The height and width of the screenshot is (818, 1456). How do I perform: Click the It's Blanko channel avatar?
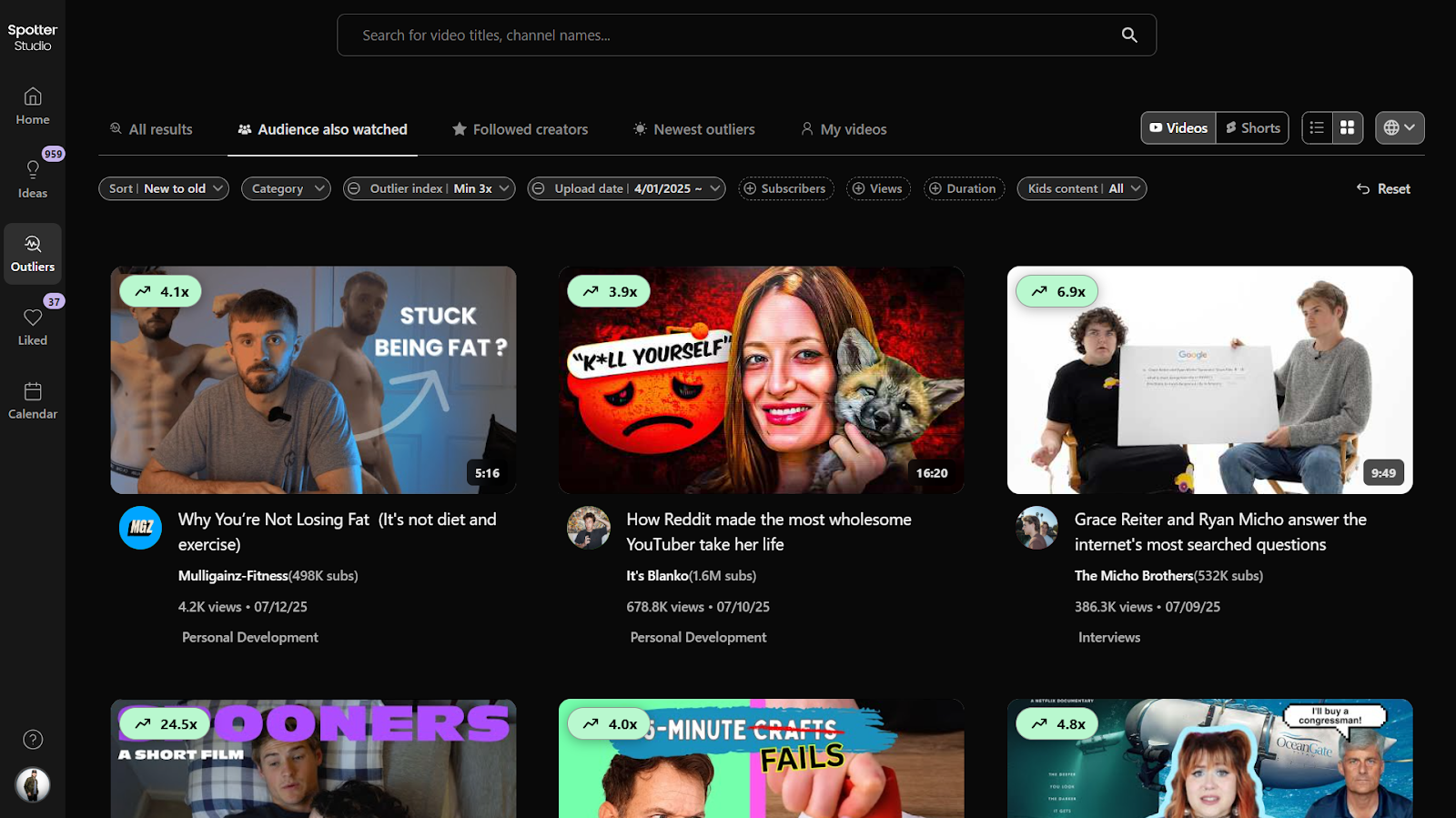(589, 528)
